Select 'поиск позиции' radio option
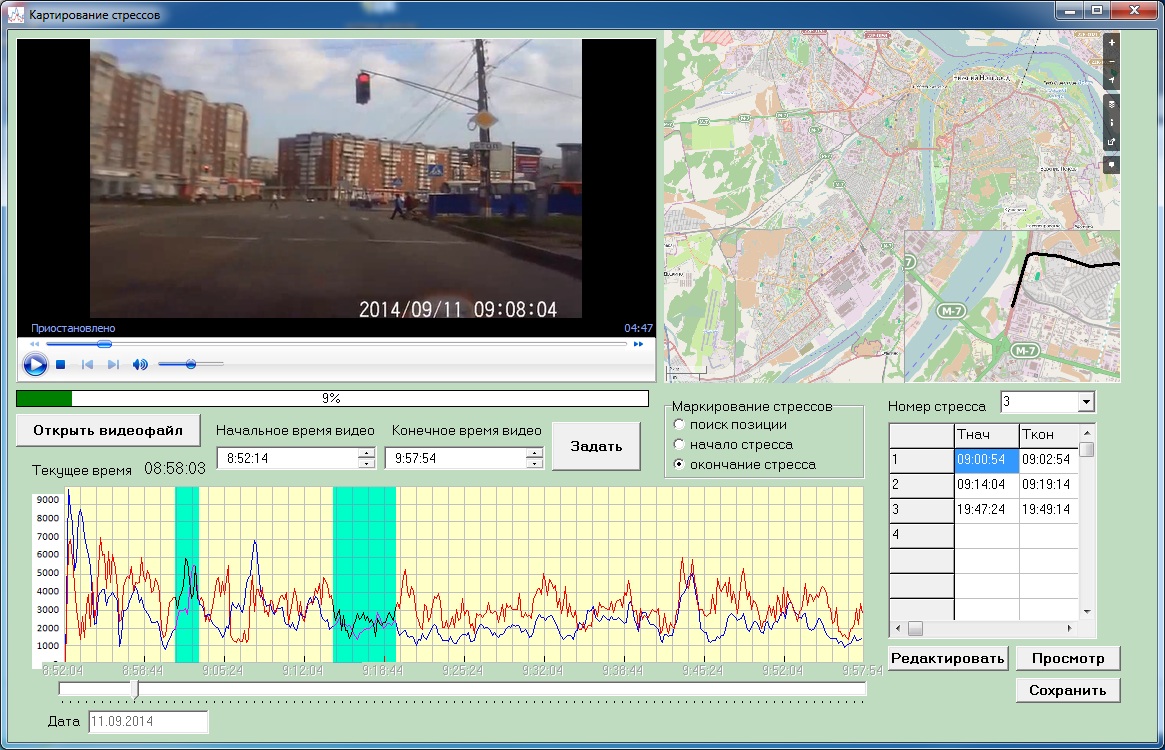Viewport: 1165px width, 750px height. [x=680, y=425]
